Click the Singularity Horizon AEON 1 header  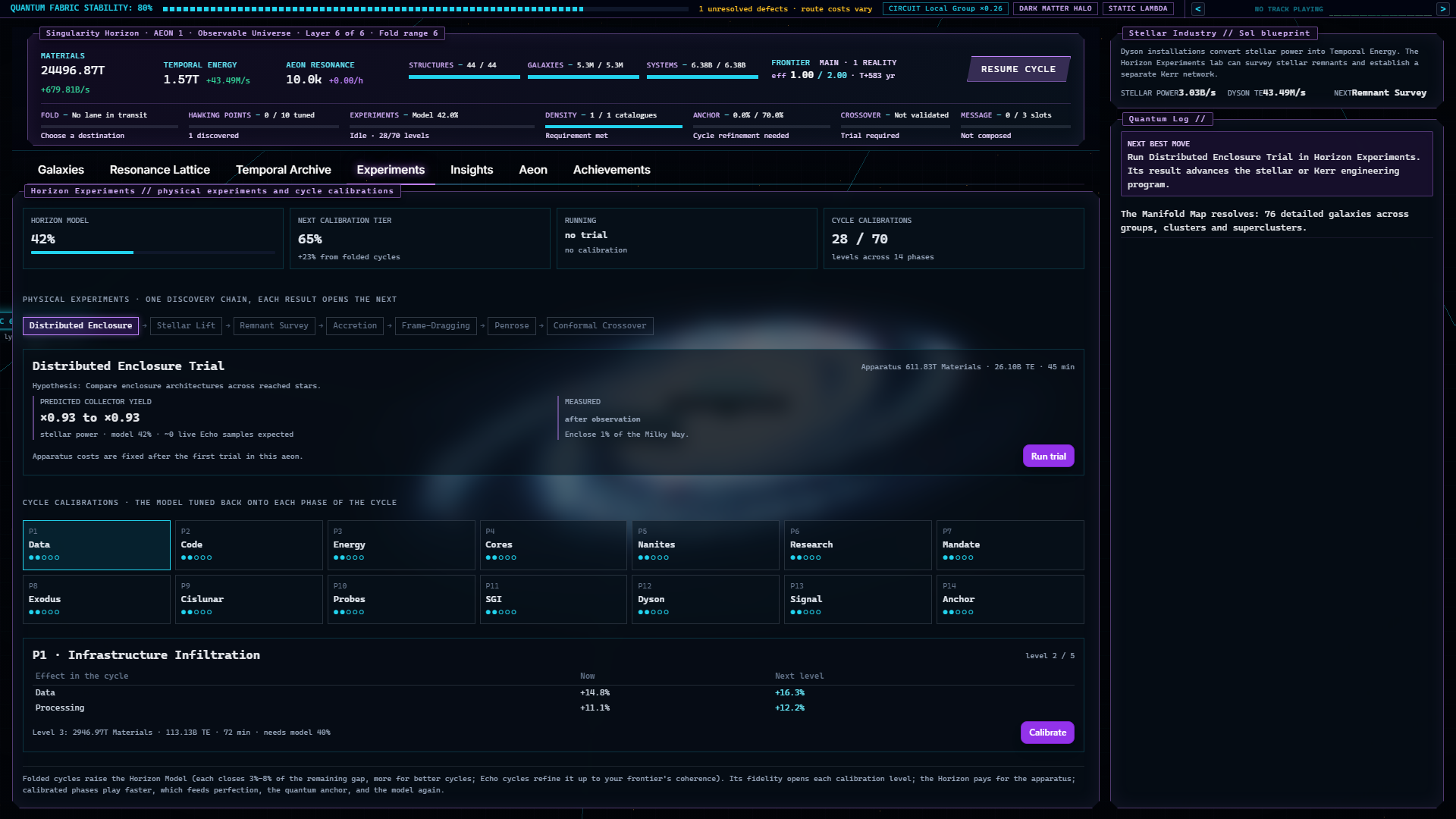coord(242,33)
